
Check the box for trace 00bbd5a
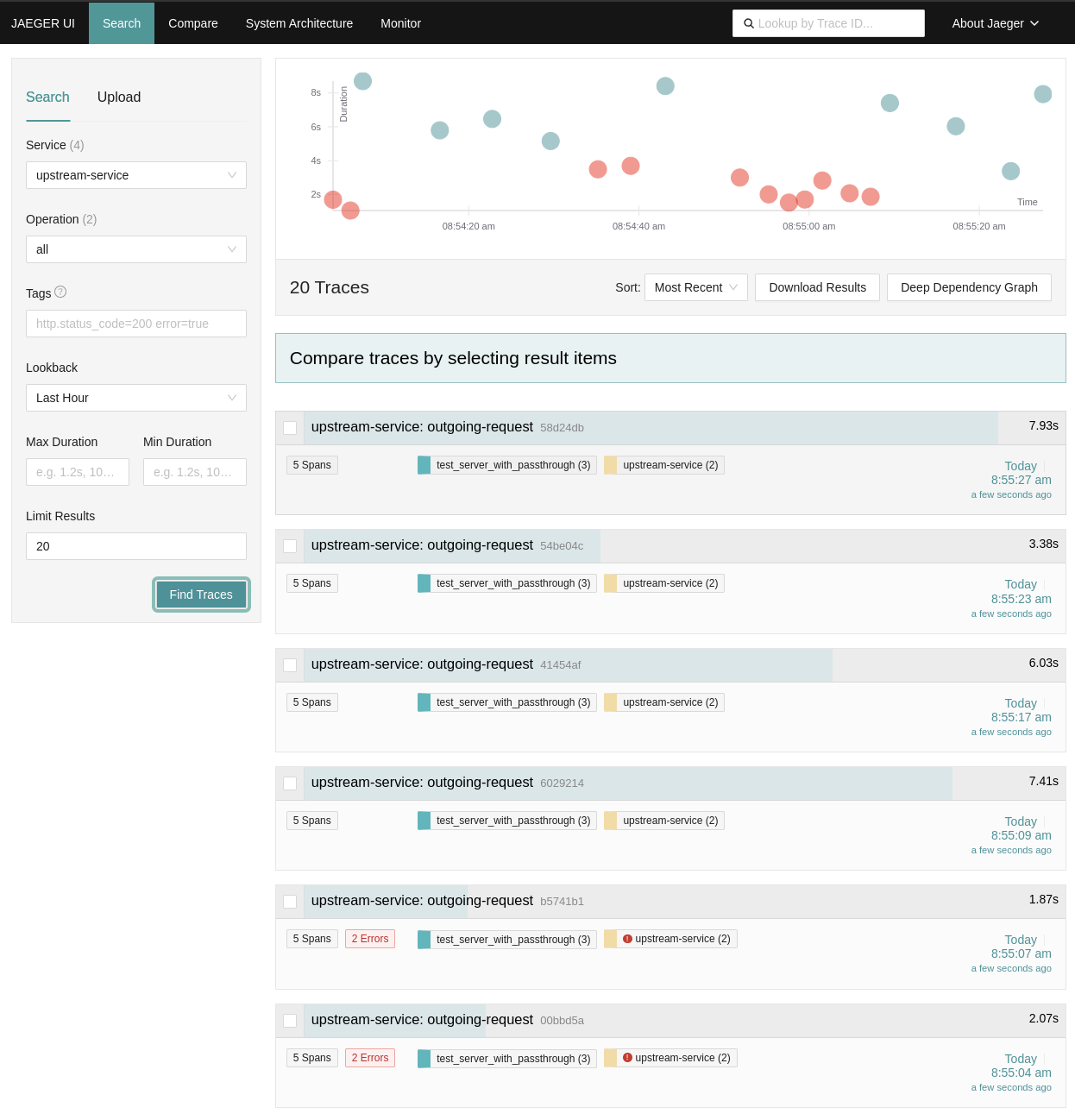[290, 1021]
